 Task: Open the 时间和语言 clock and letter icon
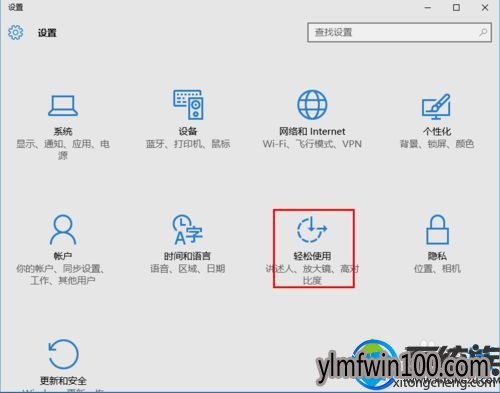[187, 230]
